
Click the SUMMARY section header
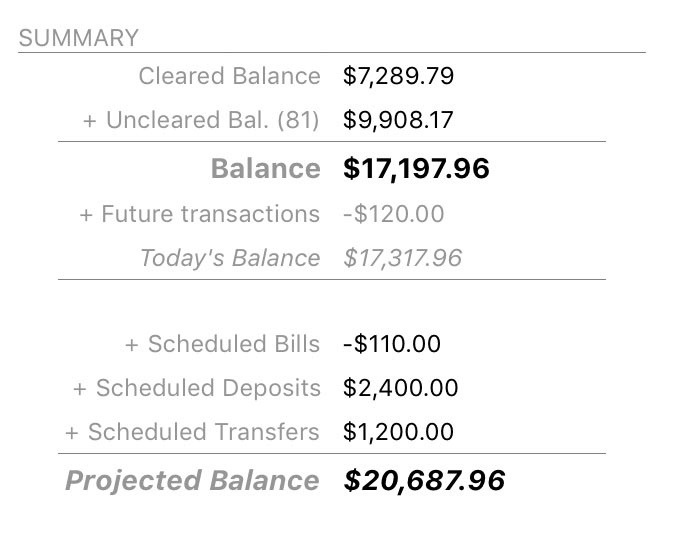click(78, 39)
